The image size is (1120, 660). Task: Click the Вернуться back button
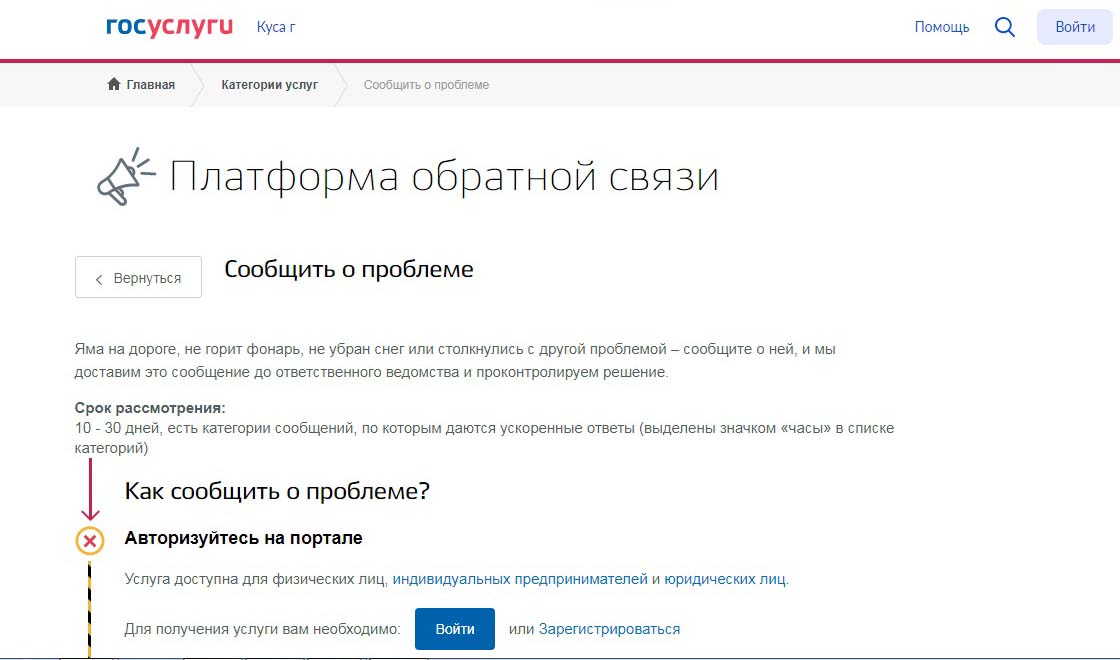click(139, 277)
